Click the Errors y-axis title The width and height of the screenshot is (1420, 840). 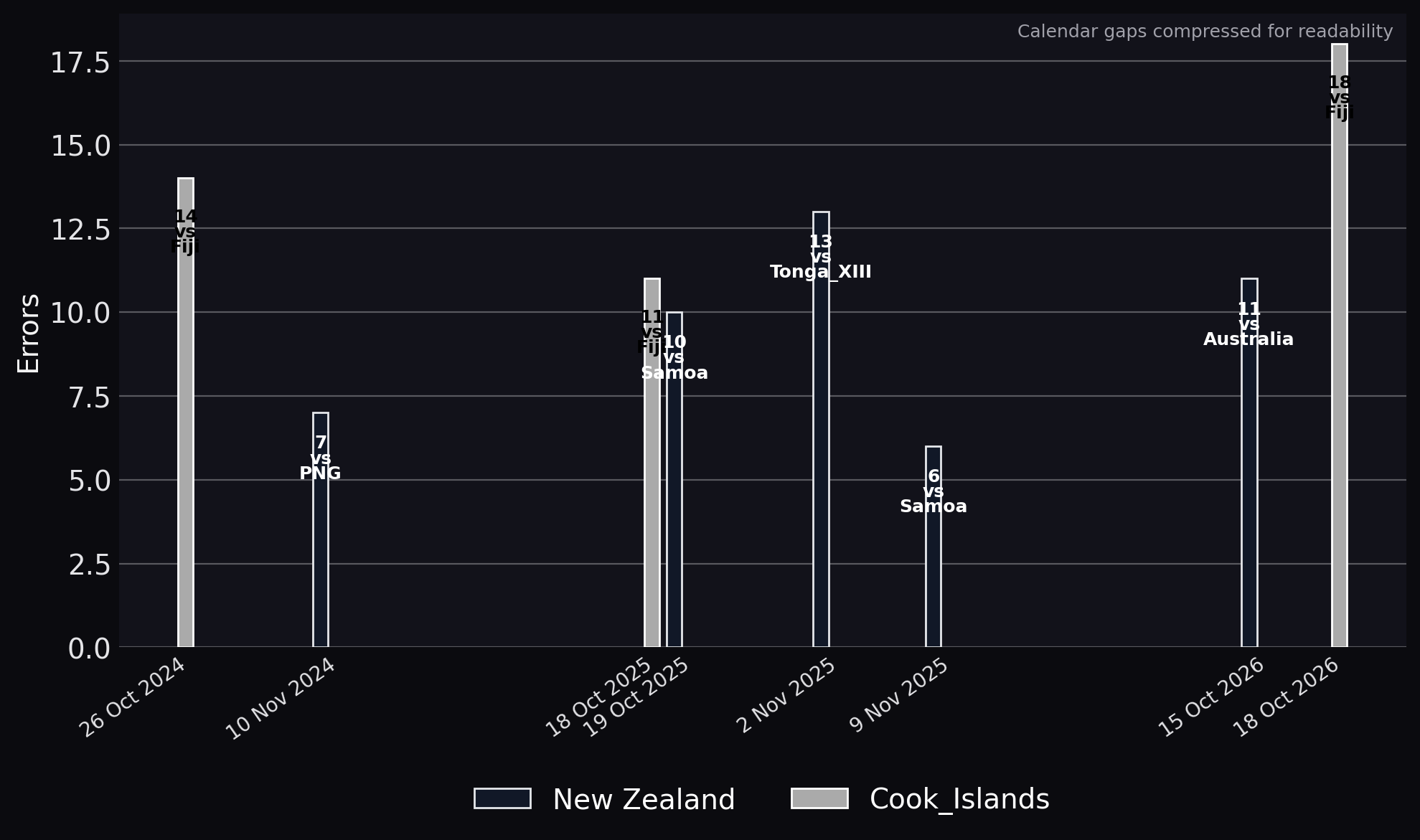click(29, 333)
